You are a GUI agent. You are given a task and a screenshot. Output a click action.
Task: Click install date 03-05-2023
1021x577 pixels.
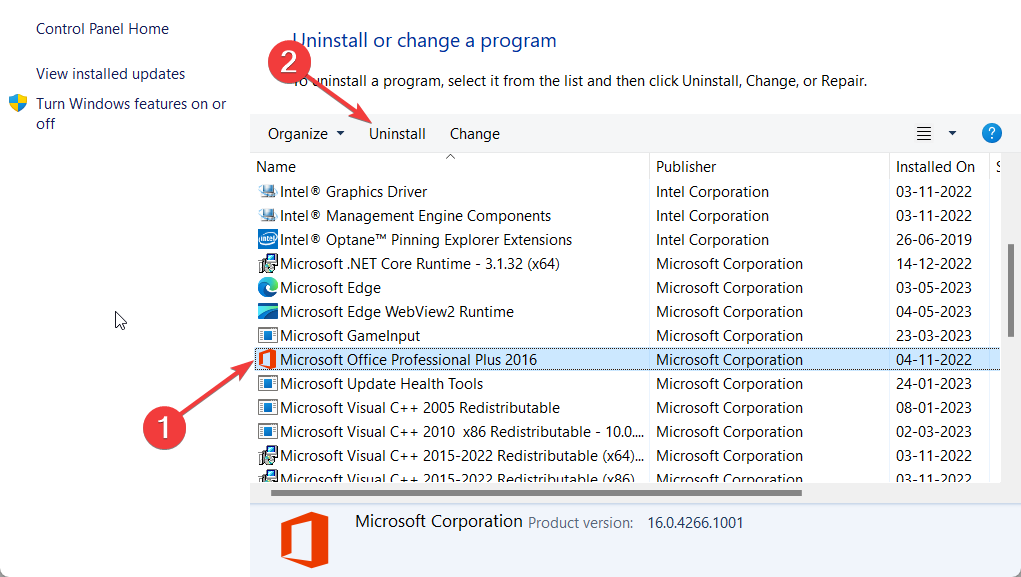coord(934,288)
